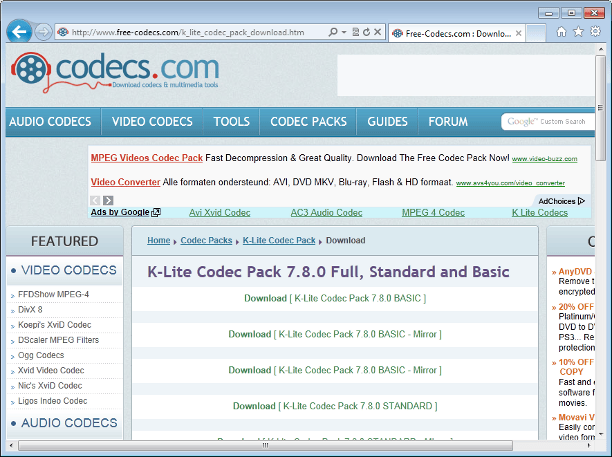Open the K Lite Codecs ad link

[540, 213]
